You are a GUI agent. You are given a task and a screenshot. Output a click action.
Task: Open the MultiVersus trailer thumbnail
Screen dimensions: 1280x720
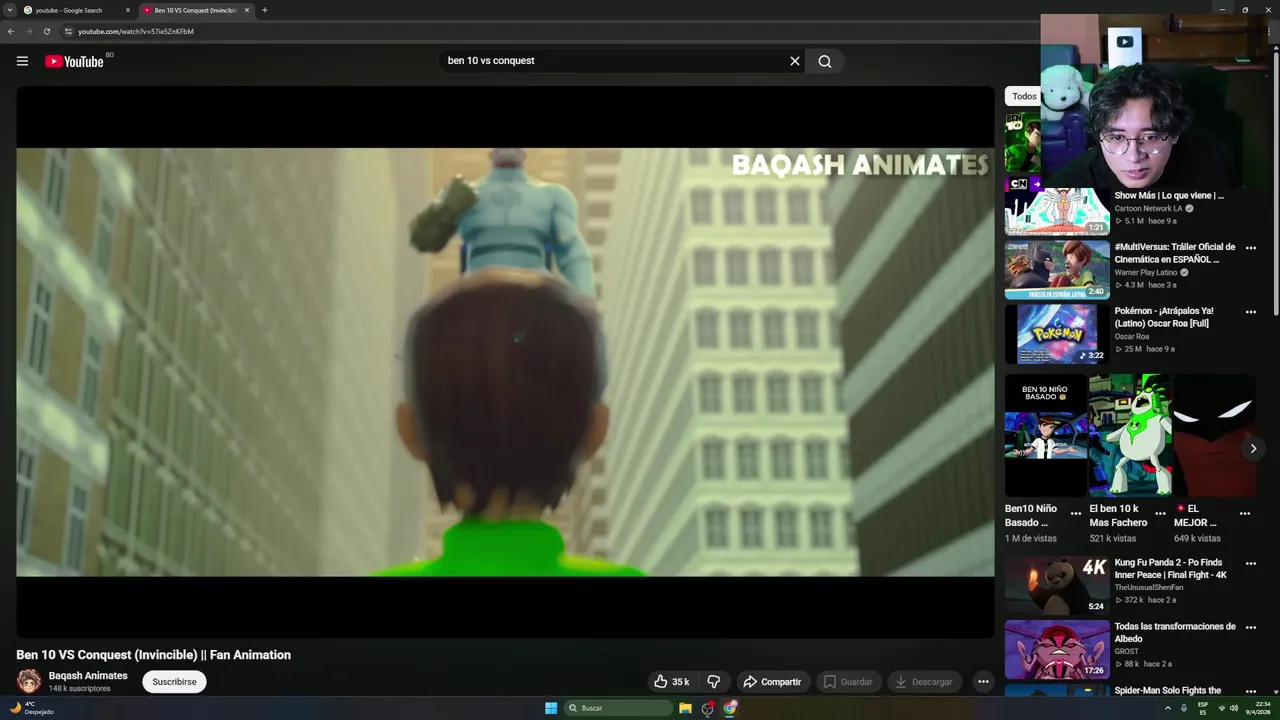(1057, 270)
